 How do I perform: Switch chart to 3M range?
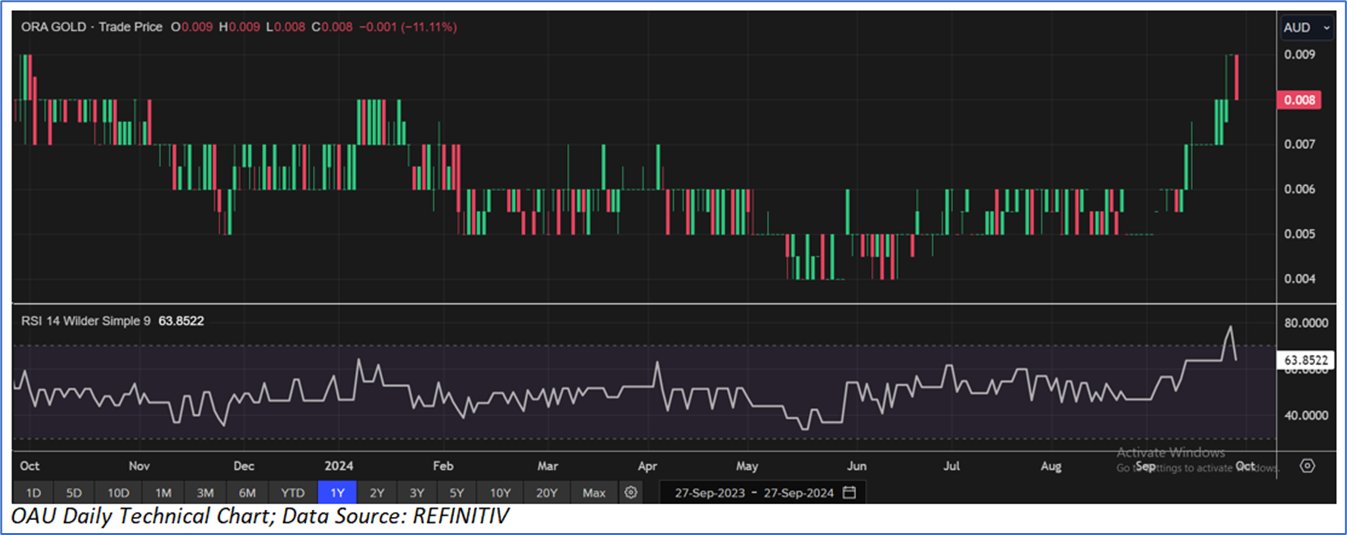[205, 492]
